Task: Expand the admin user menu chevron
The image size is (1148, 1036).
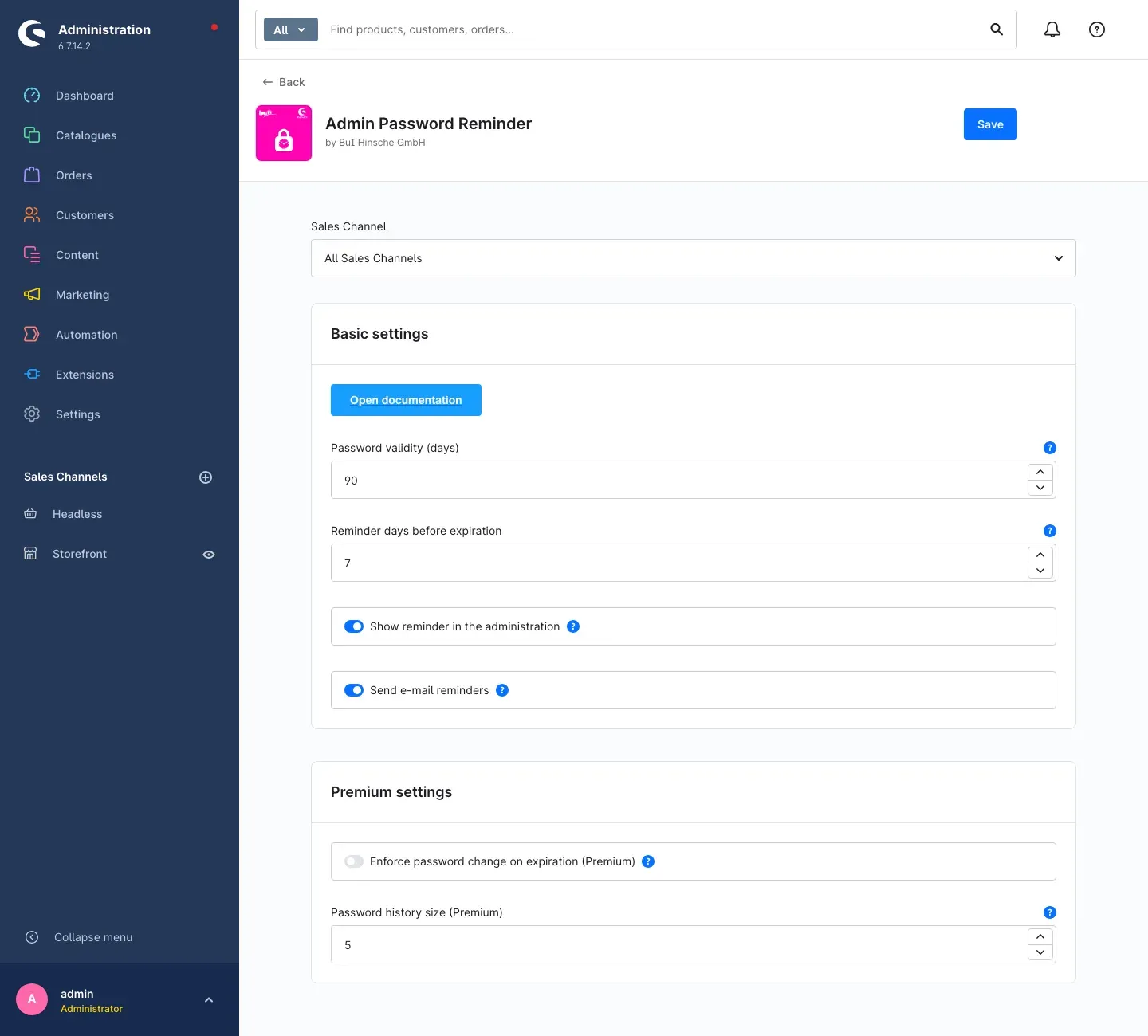Action: 209,1000
